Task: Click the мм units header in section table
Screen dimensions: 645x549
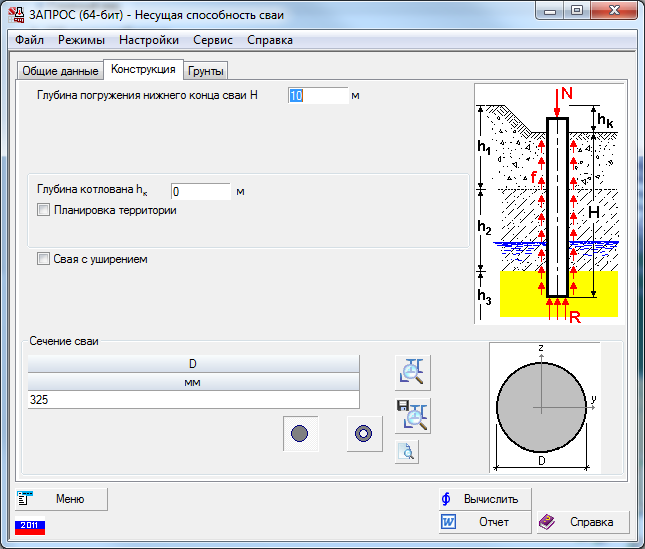Action: [193, 382]
